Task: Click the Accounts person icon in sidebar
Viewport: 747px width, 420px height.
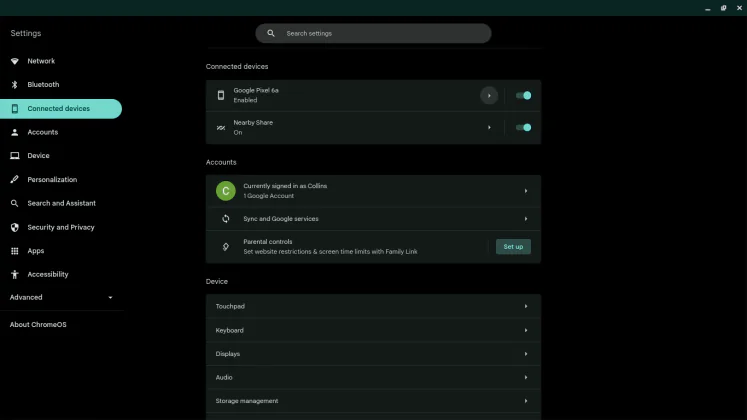Action: pyautogui.click(x=15, y=132)
